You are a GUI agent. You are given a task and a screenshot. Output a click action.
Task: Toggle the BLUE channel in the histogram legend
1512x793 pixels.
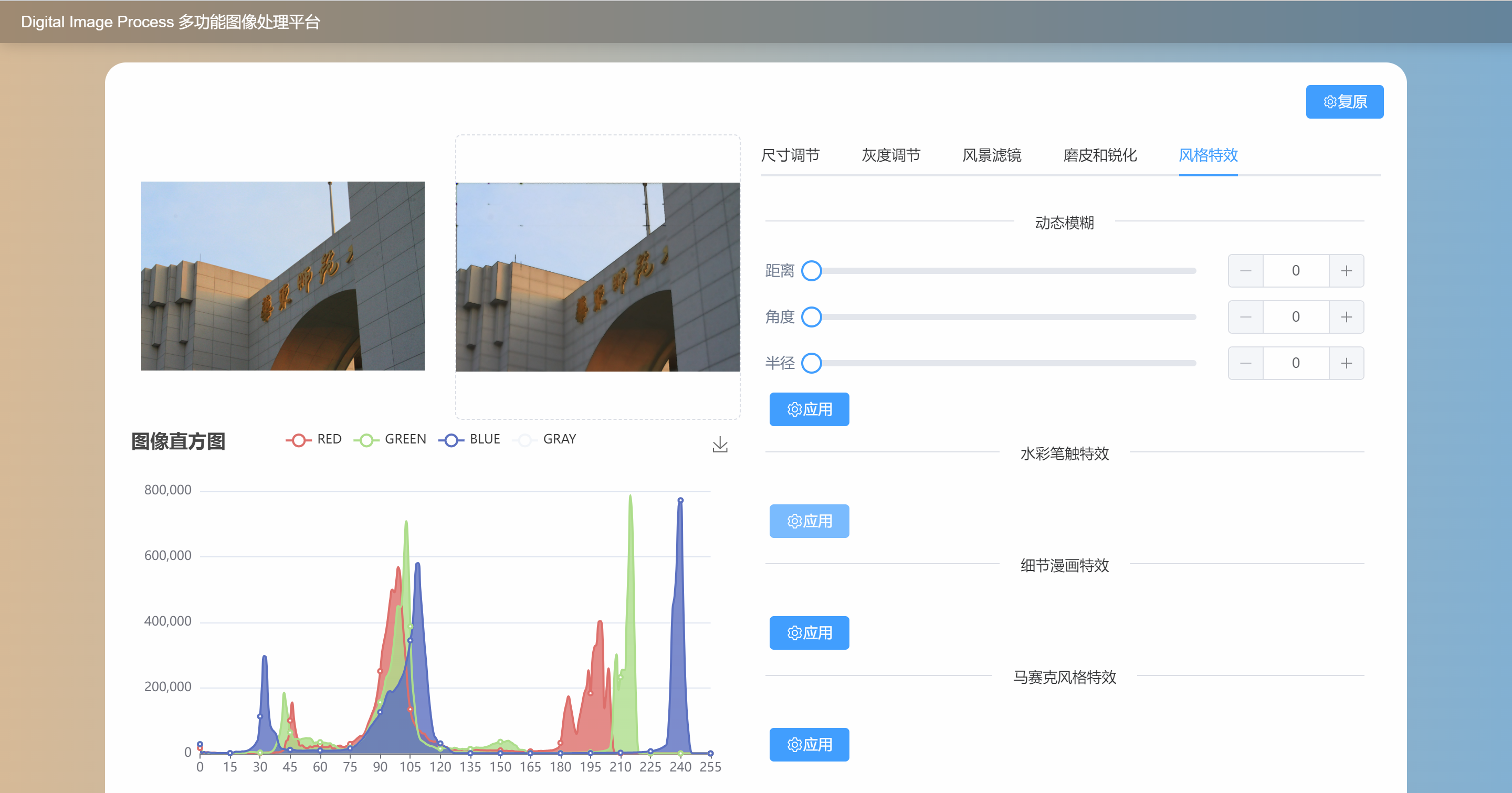coord(451,439)
